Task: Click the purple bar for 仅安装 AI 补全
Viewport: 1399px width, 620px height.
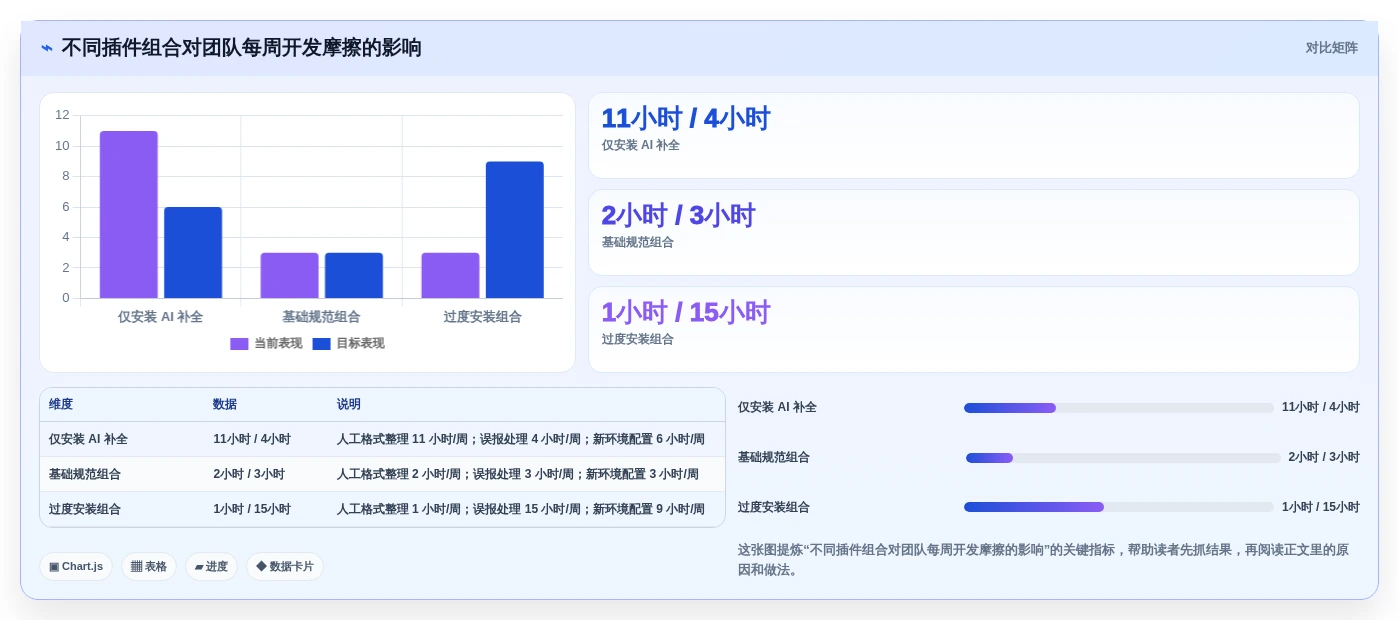Action: point(129,214)
